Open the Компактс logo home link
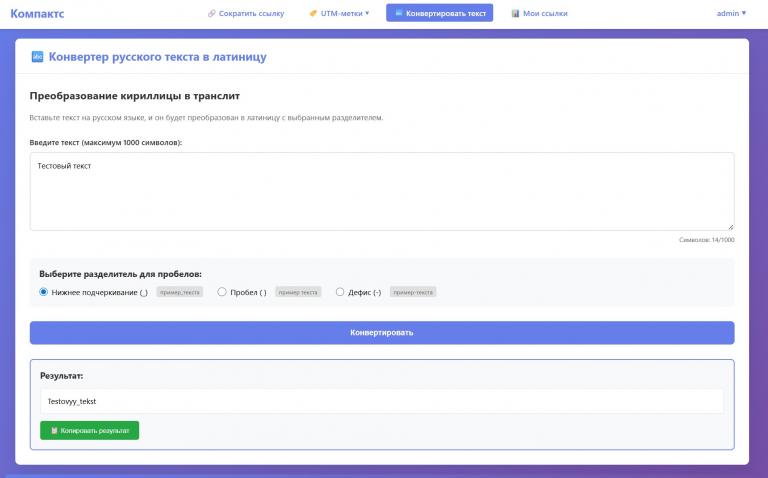768x478 pixels. click(37, 13)
